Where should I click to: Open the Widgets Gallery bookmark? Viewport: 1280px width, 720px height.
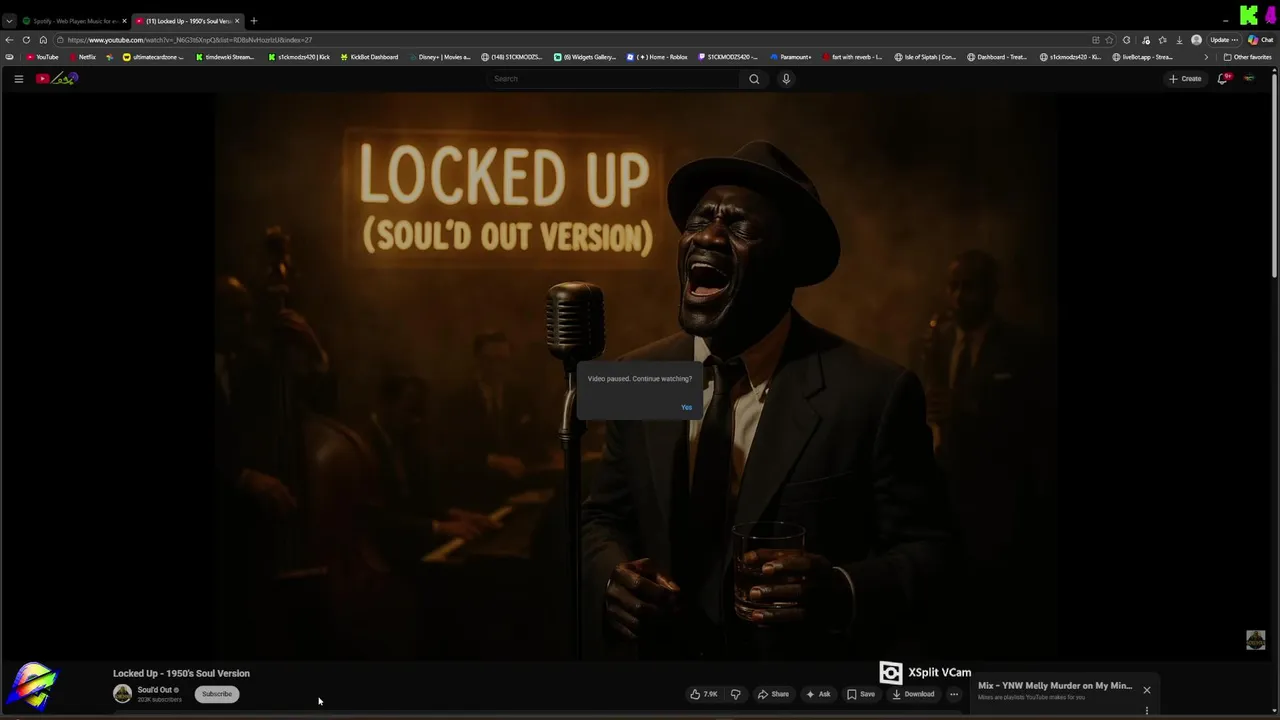pos(585,57)
